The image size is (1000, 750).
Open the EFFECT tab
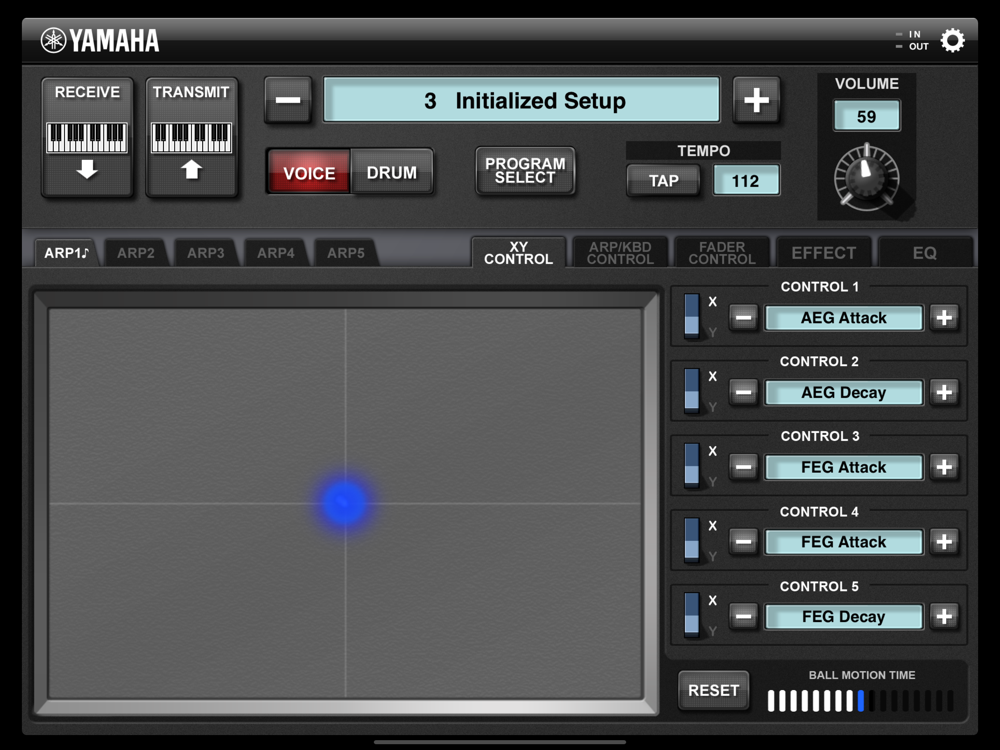coord(823,253)
